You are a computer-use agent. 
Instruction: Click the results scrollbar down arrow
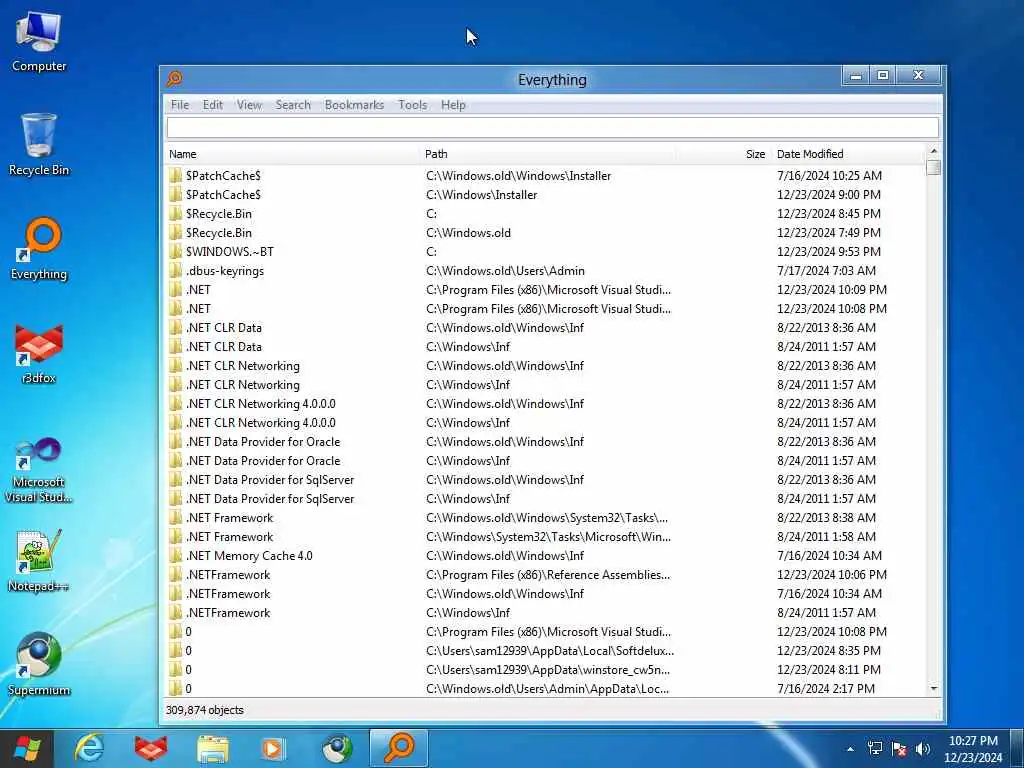point(933,689)
